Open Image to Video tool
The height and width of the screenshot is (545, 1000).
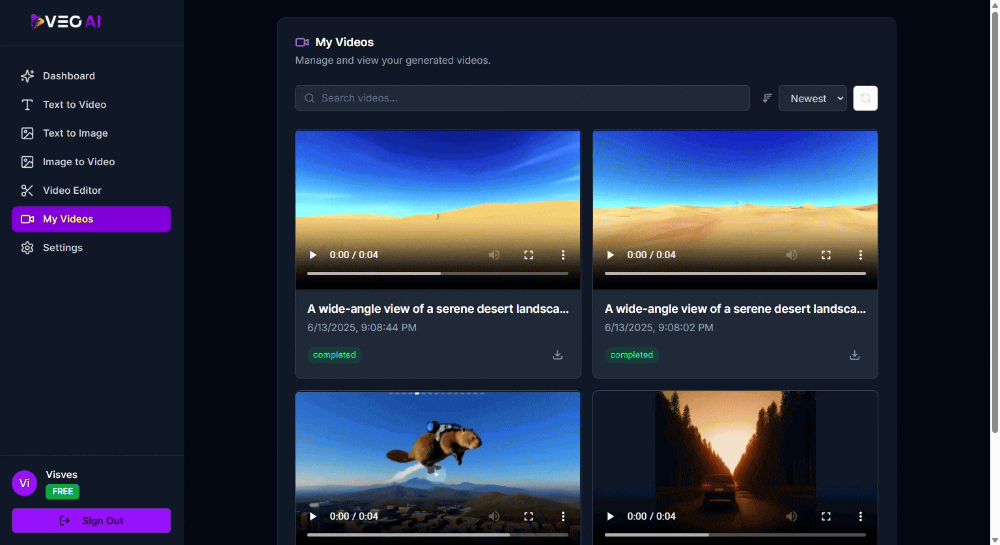pos(91,162)
